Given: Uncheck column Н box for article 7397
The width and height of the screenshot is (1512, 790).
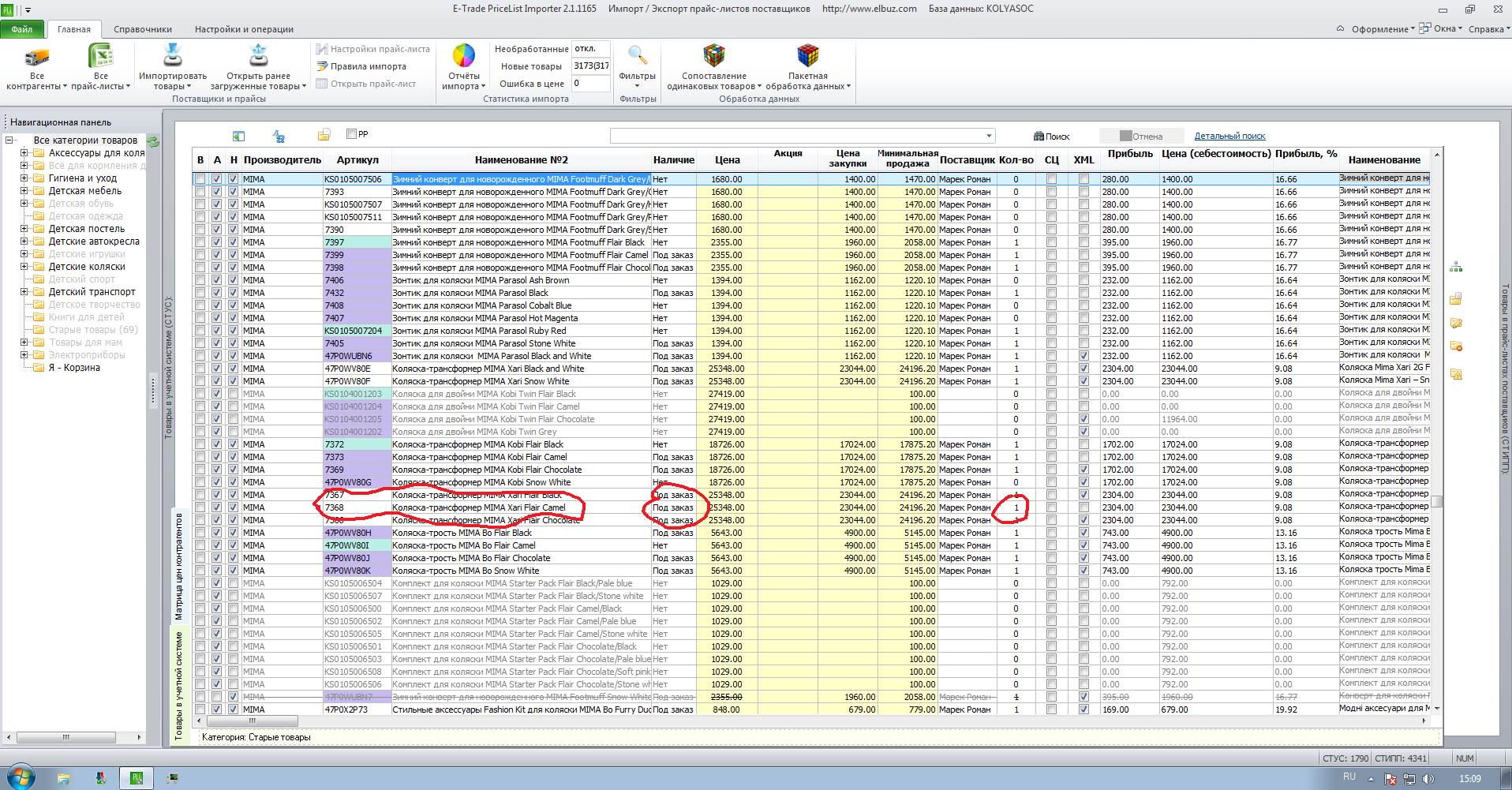Looking at the screenshot, I should [x=233, y=242].
